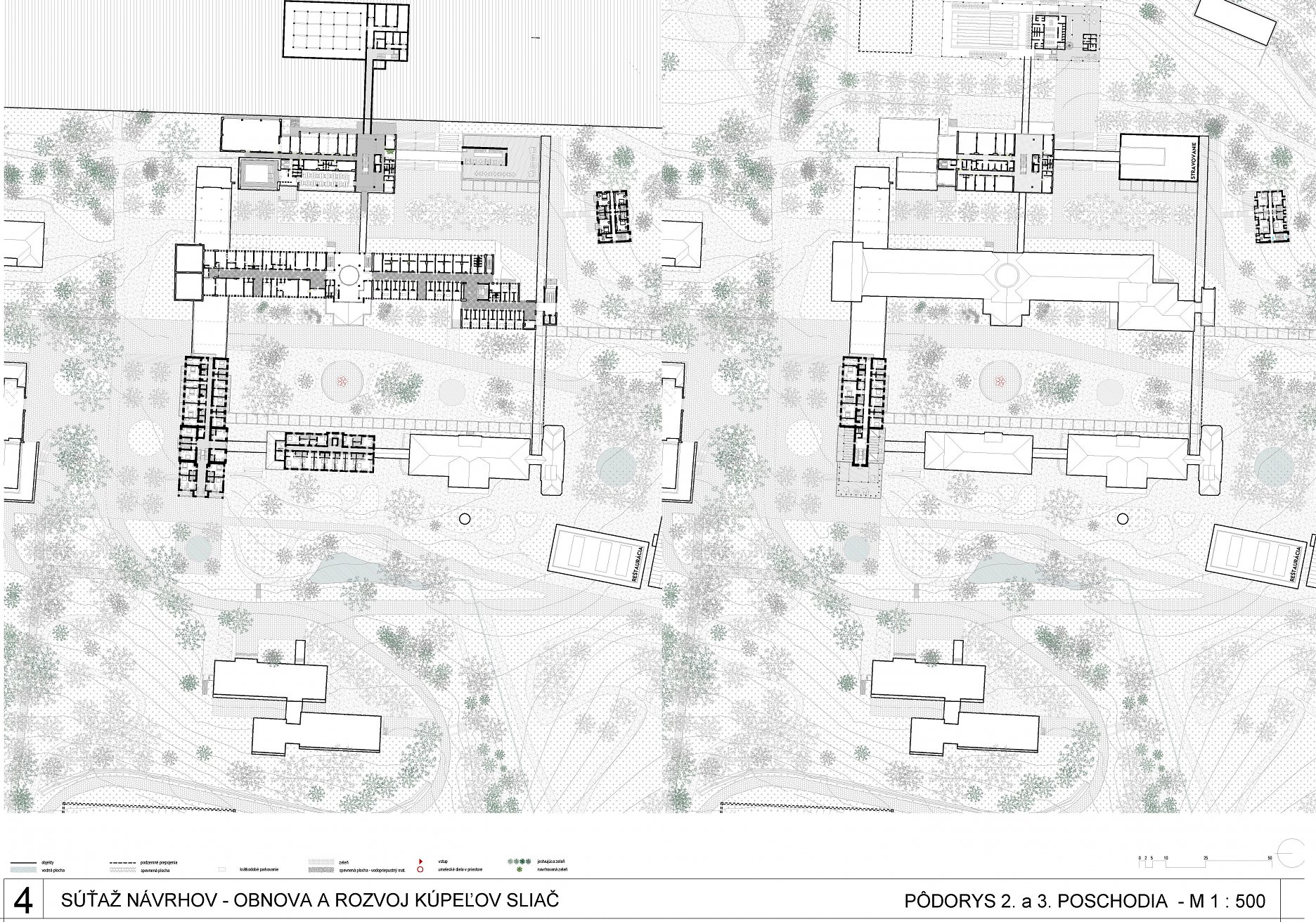Click the small black circle marker in left plan
Viewport: 1316px width, 922px height.
coord(464,519)
